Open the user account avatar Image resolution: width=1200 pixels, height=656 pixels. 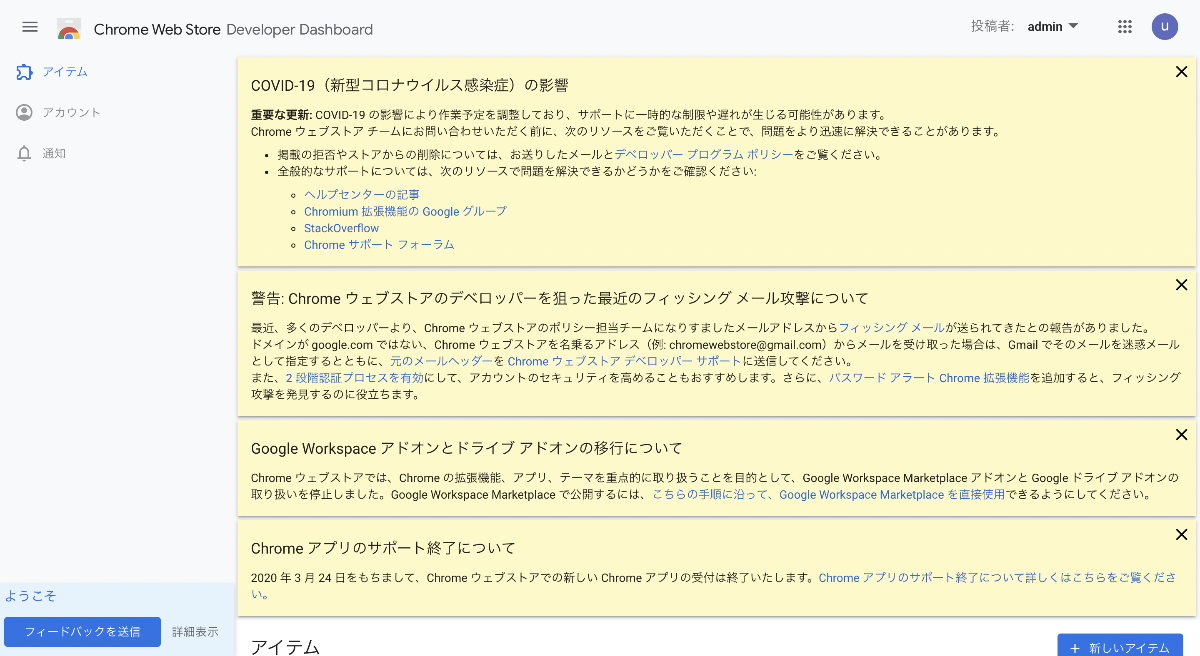(1165, 27)
